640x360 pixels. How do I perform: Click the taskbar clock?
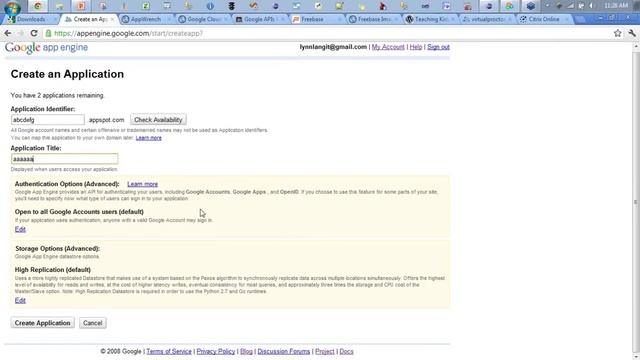616,6
